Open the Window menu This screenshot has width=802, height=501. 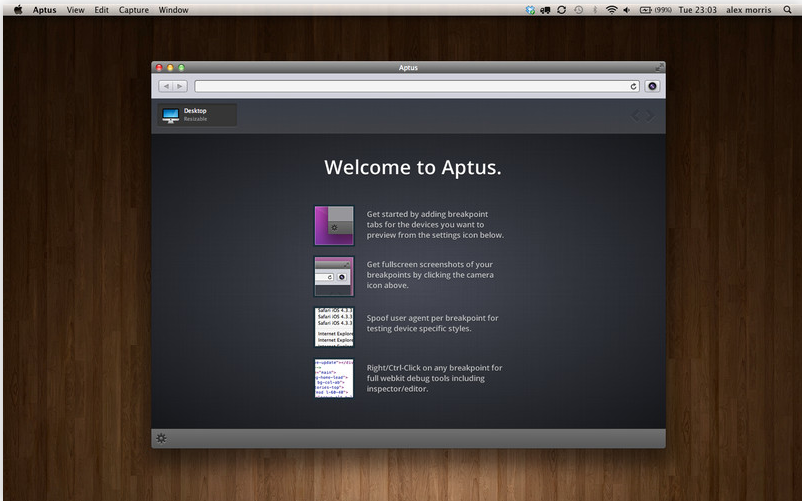(173, 10)
